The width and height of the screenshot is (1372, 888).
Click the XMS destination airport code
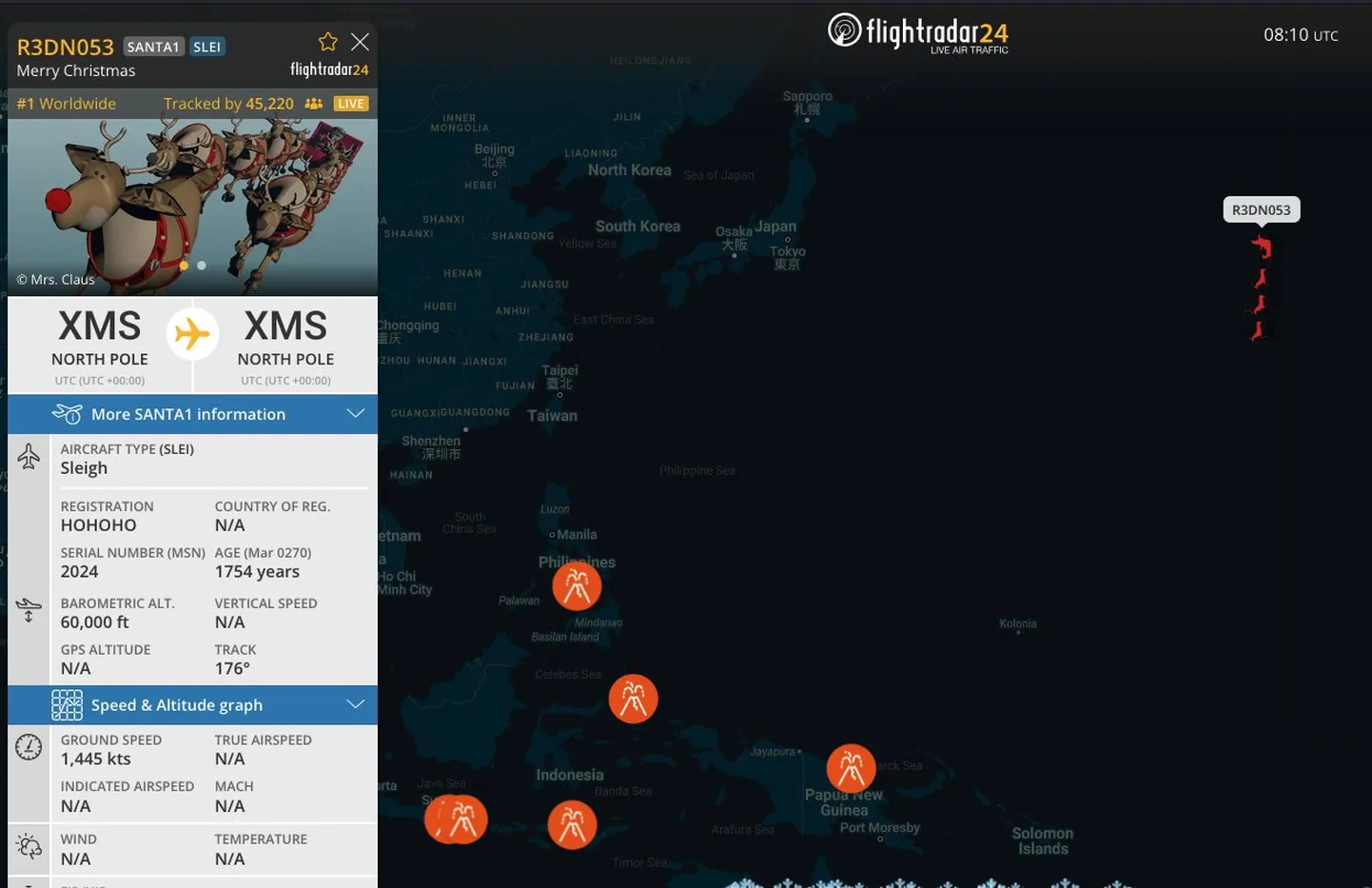tap(285, 326)
